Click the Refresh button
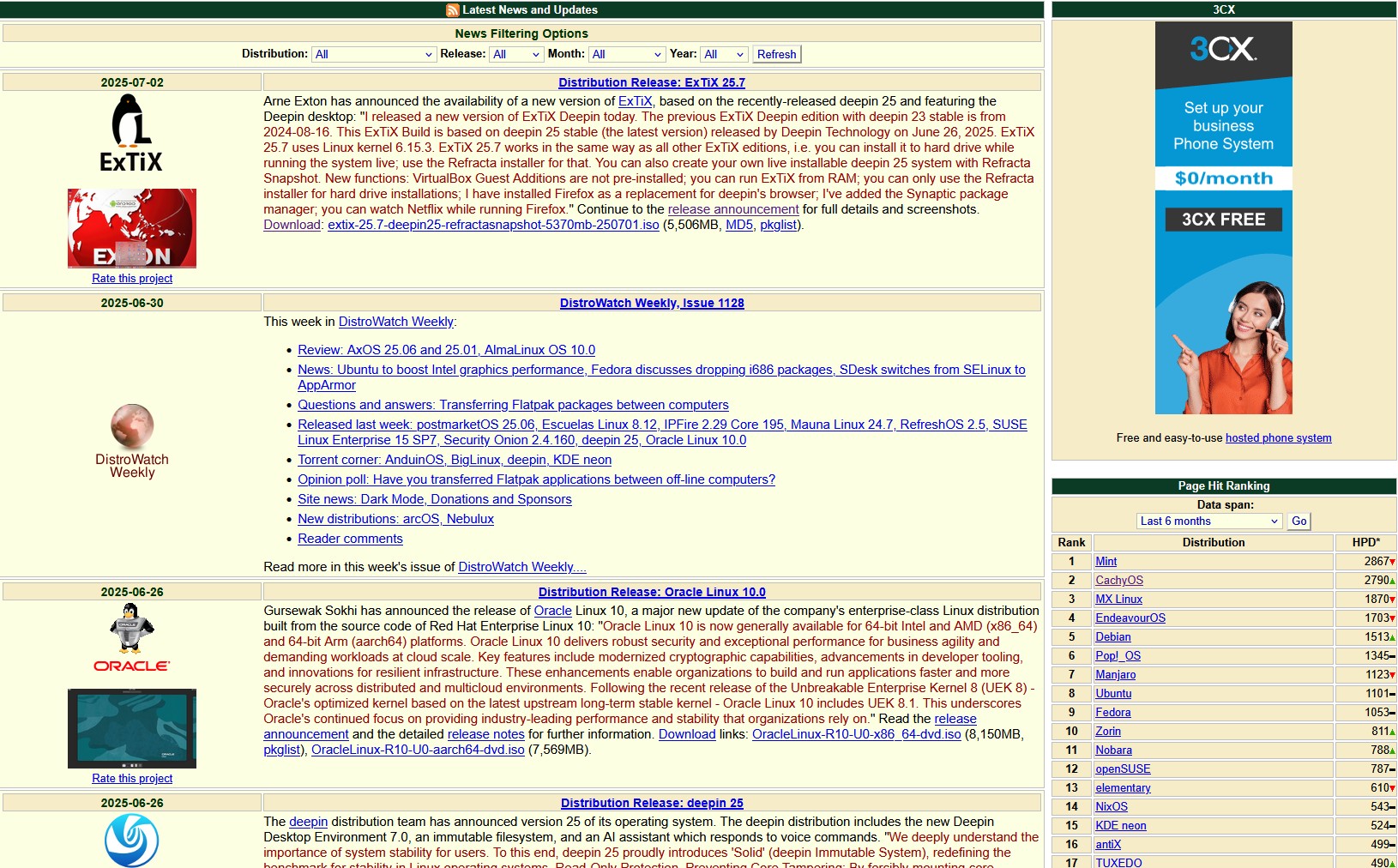The height and width of the screenshot is (868, 1398). click(x=776, y=54)
